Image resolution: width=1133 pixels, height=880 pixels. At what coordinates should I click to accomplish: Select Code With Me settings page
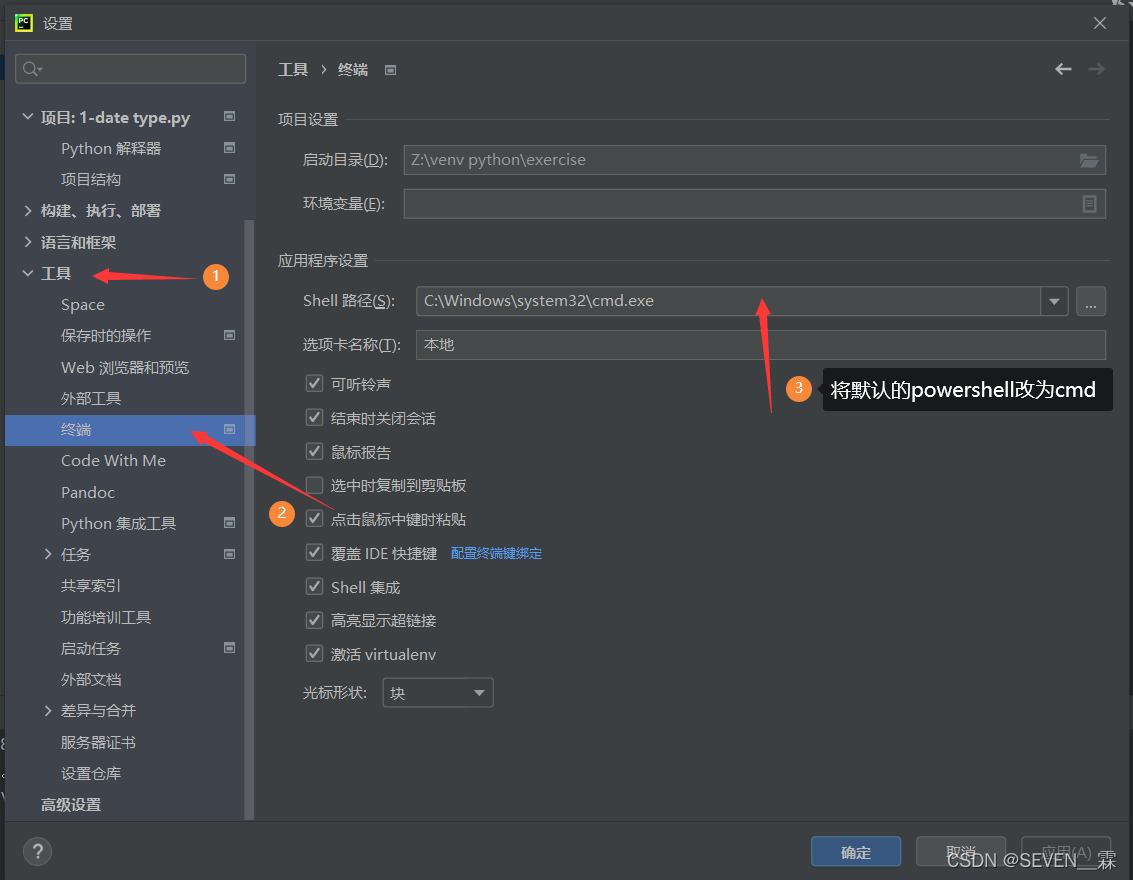[113, 460]
